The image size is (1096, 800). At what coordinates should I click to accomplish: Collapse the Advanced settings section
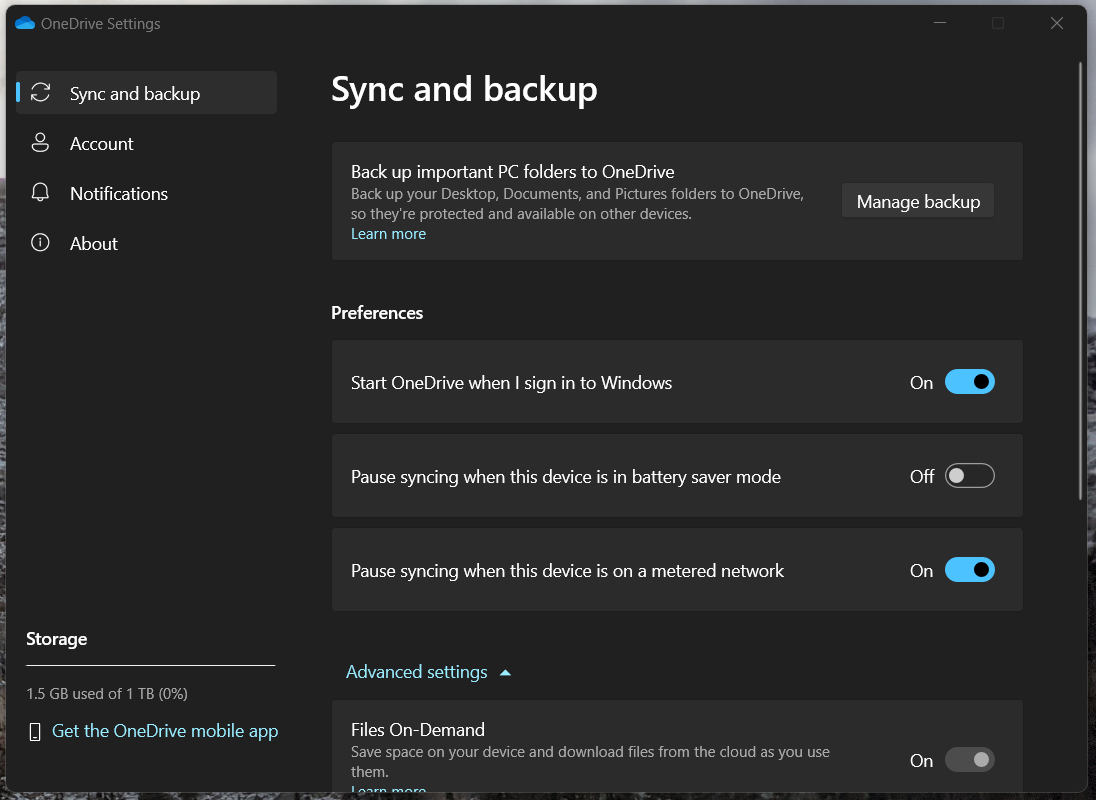tap(428, 672)
